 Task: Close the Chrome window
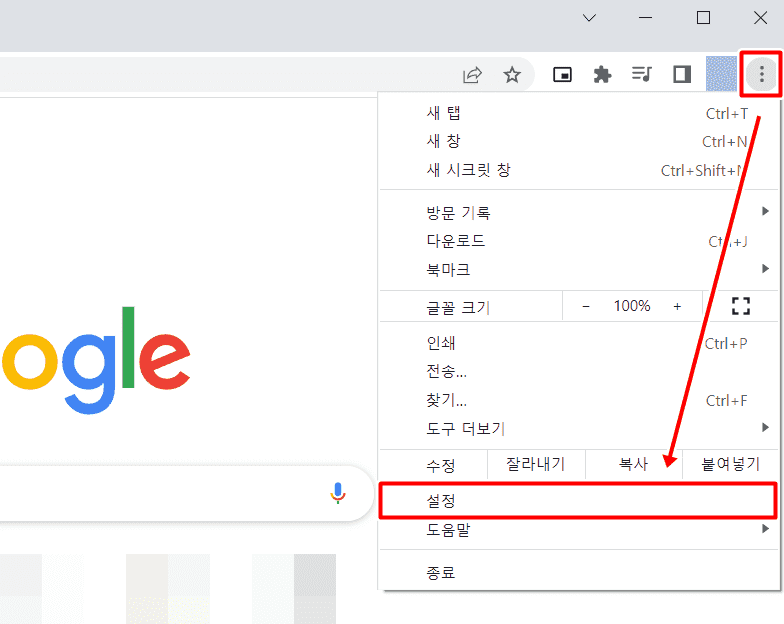click(x=760, y=18)
